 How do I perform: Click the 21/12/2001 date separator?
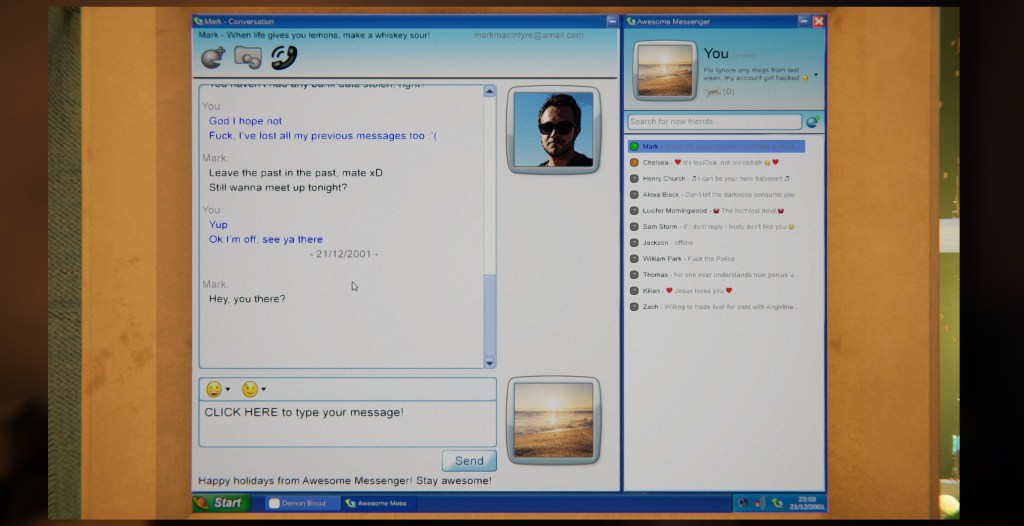point(344,254)
